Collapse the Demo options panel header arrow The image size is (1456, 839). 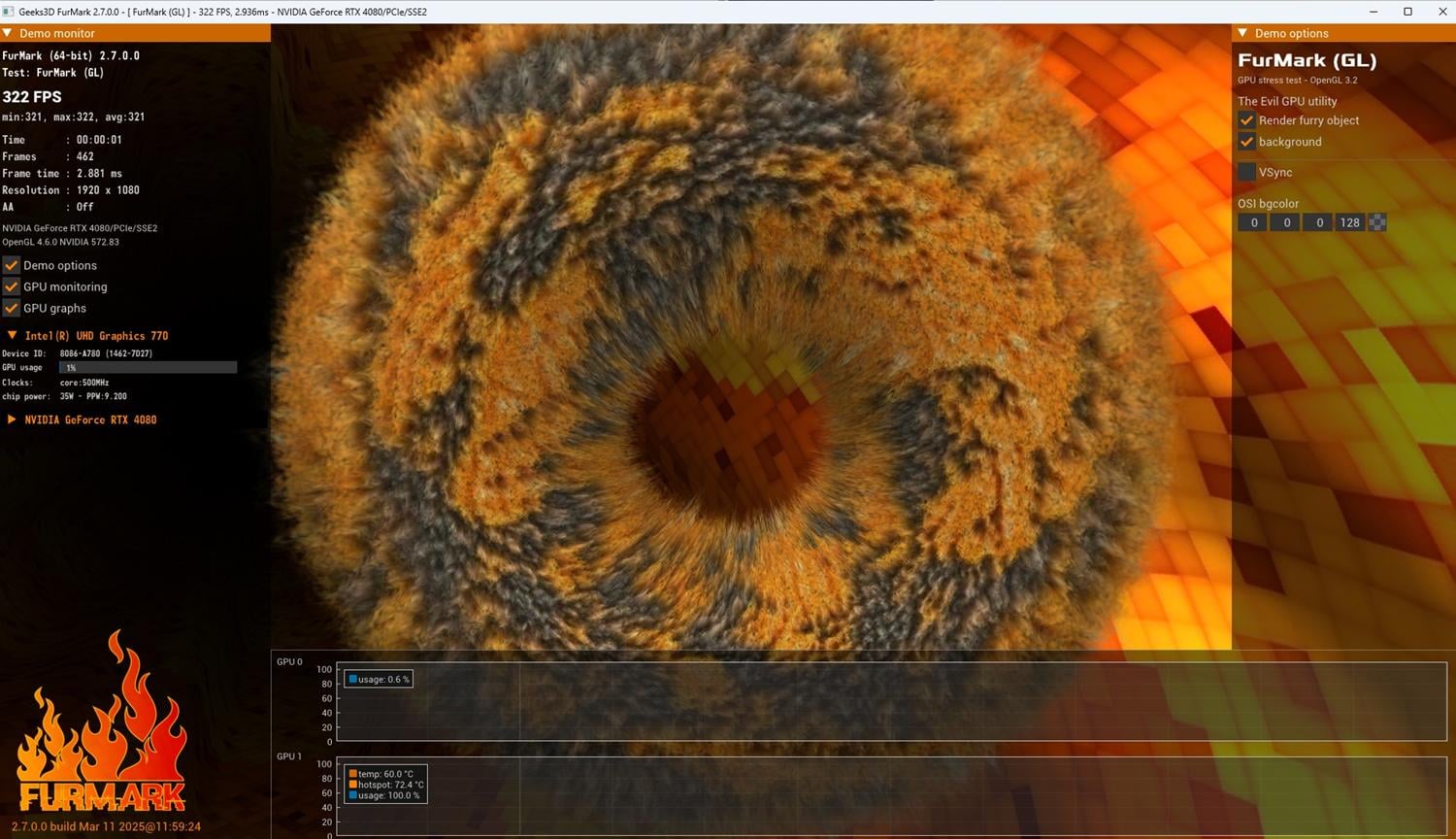coord(1242,33)
